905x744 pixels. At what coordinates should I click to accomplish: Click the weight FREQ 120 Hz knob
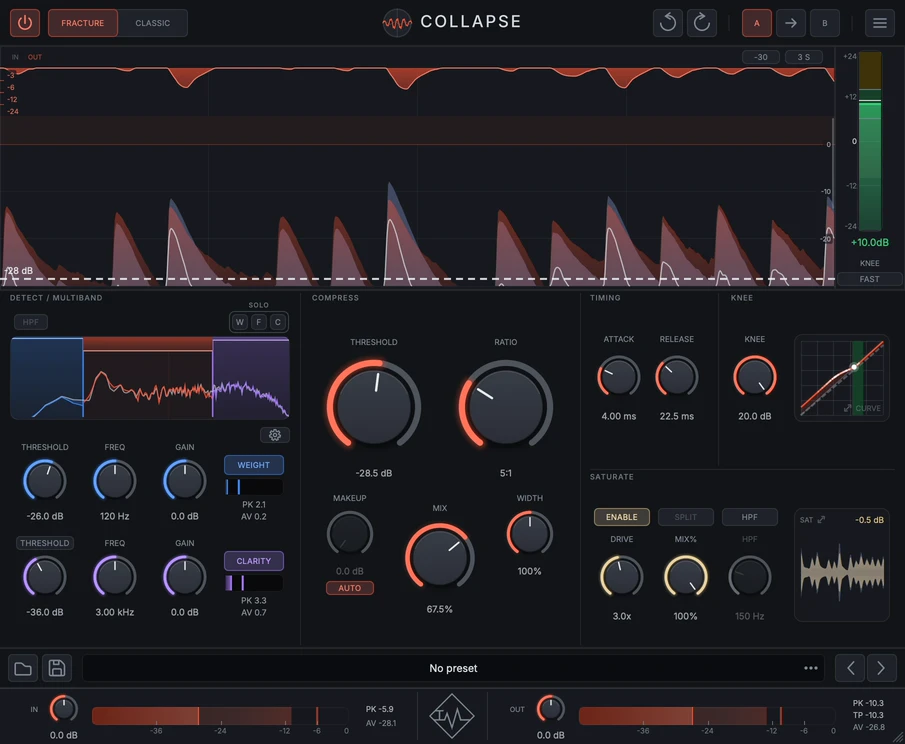pos(114,481)
